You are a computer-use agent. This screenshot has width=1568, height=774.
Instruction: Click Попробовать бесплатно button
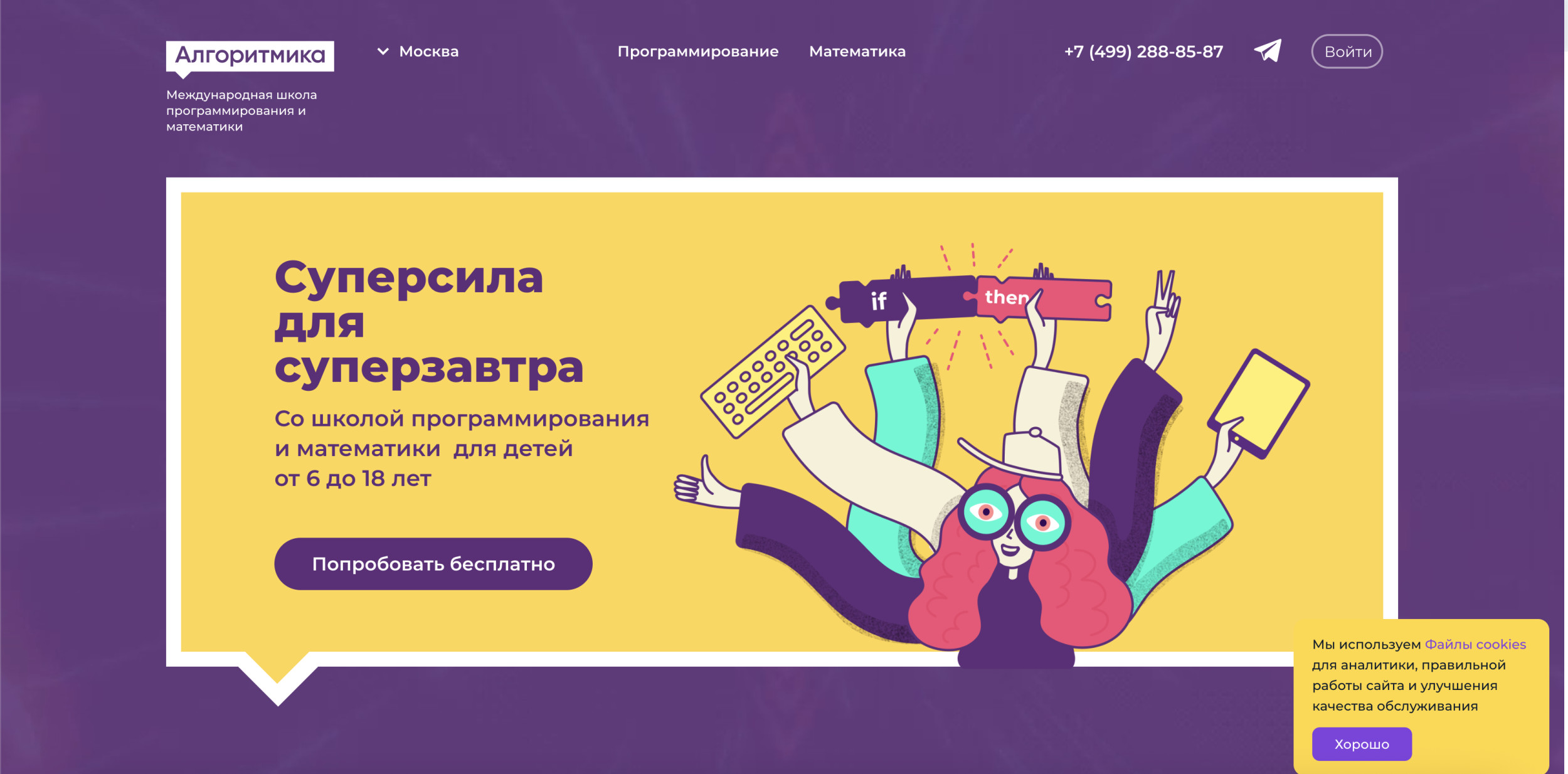pos(433,563)
